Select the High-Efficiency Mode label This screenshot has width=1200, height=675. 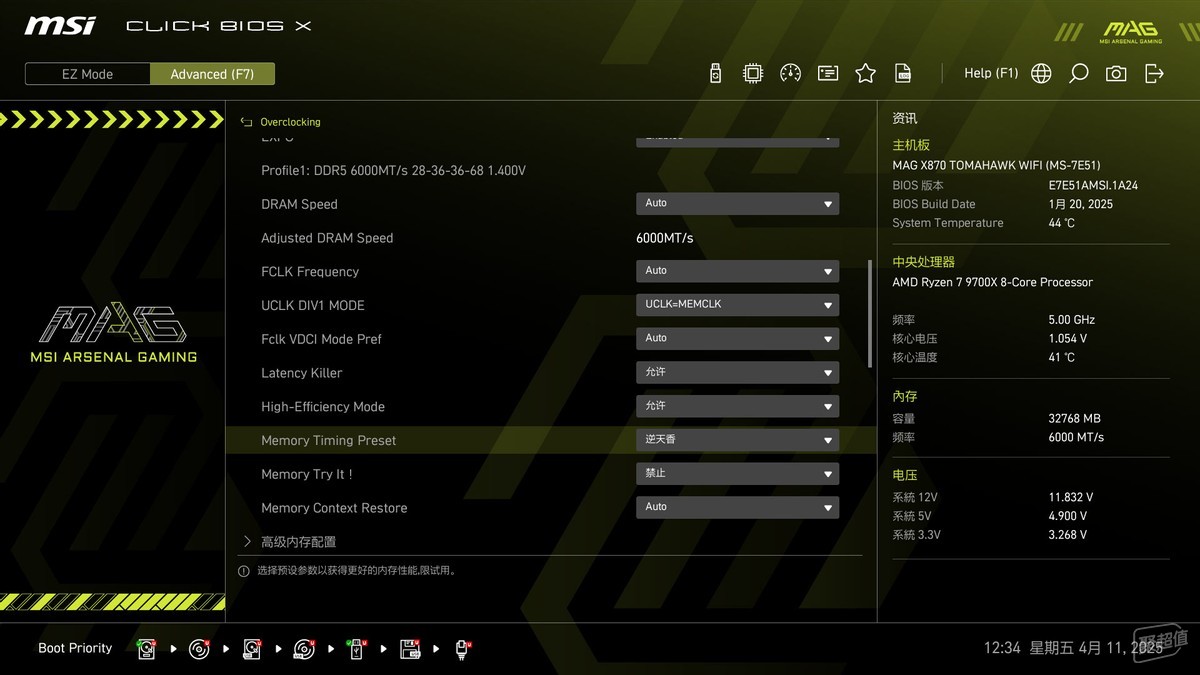click(323, 407)
